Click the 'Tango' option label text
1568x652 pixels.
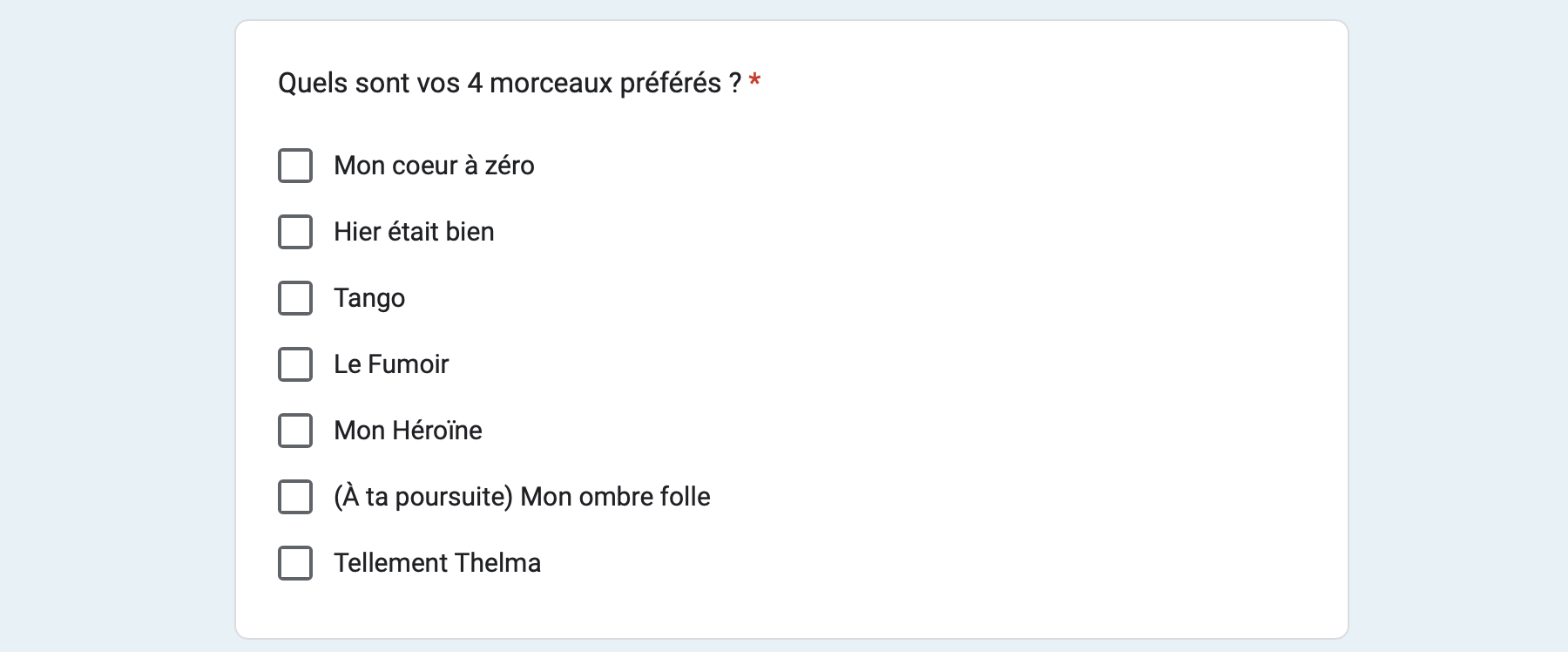369,298
